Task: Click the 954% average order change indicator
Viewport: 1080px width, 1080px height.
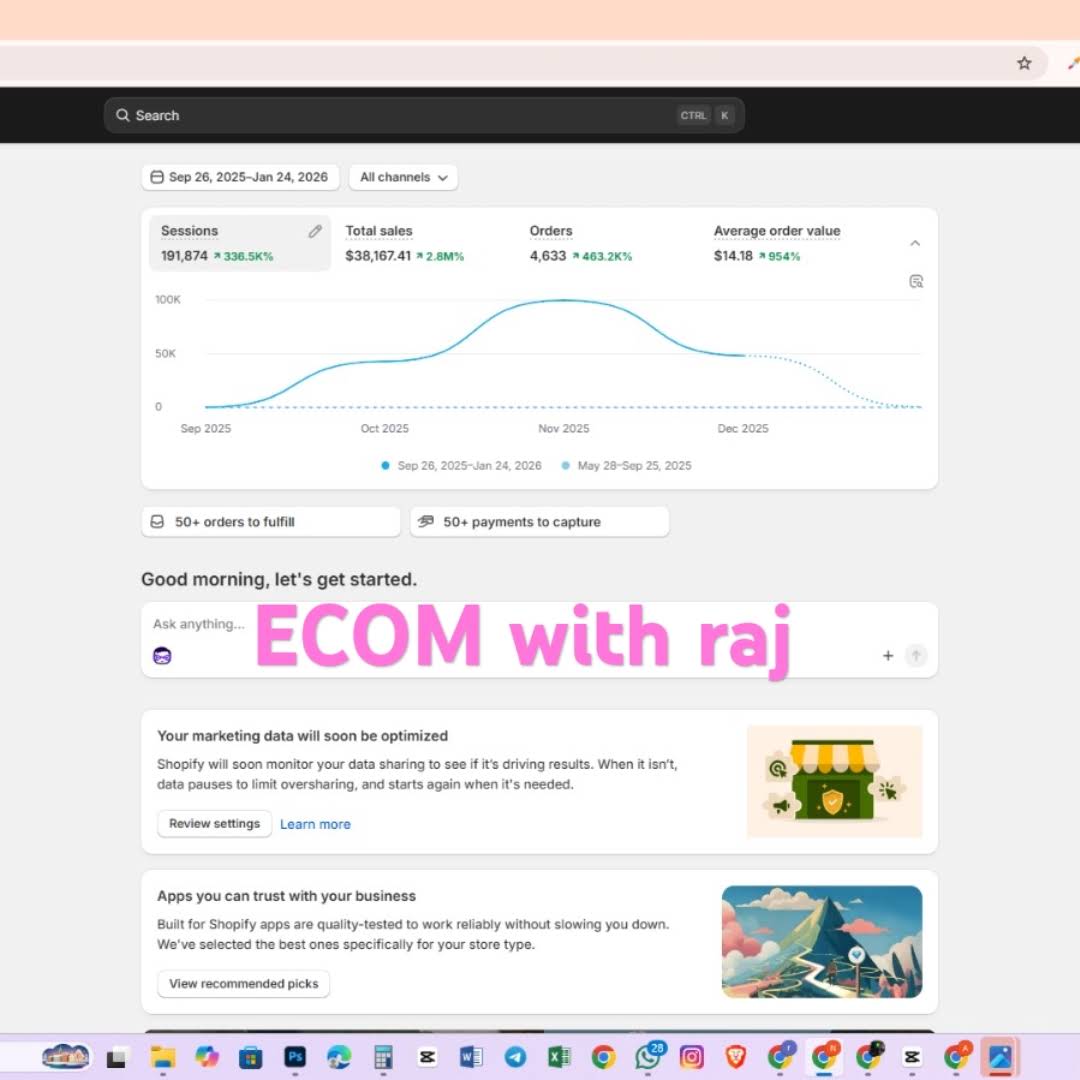Action: (x=780, y=256)
